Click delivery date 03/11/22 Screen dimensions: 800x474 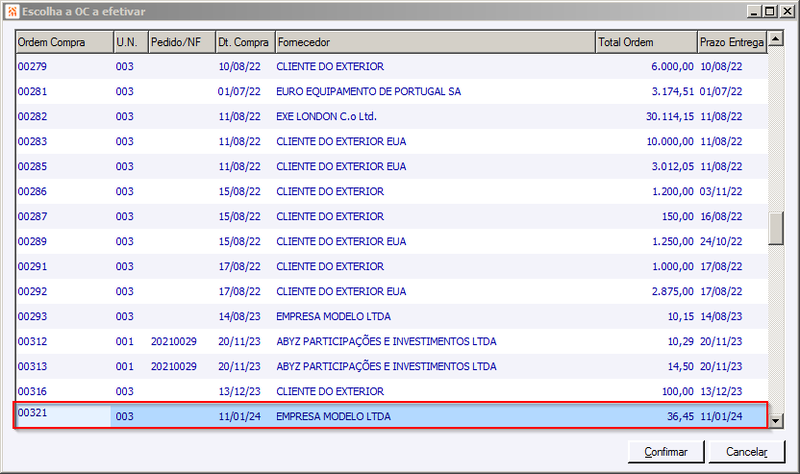pos(721,191)
